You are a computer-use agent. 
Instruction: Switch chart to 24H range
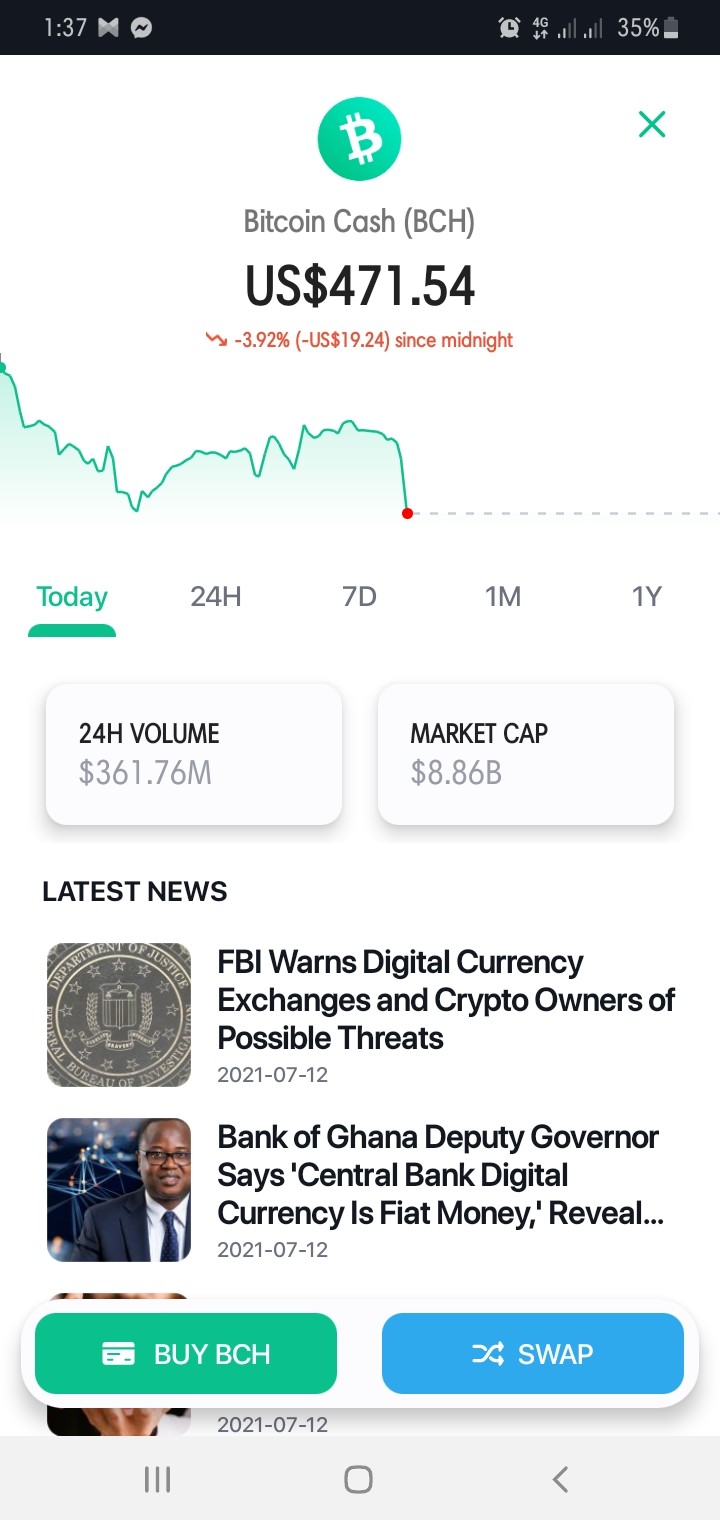click(216, 597)
